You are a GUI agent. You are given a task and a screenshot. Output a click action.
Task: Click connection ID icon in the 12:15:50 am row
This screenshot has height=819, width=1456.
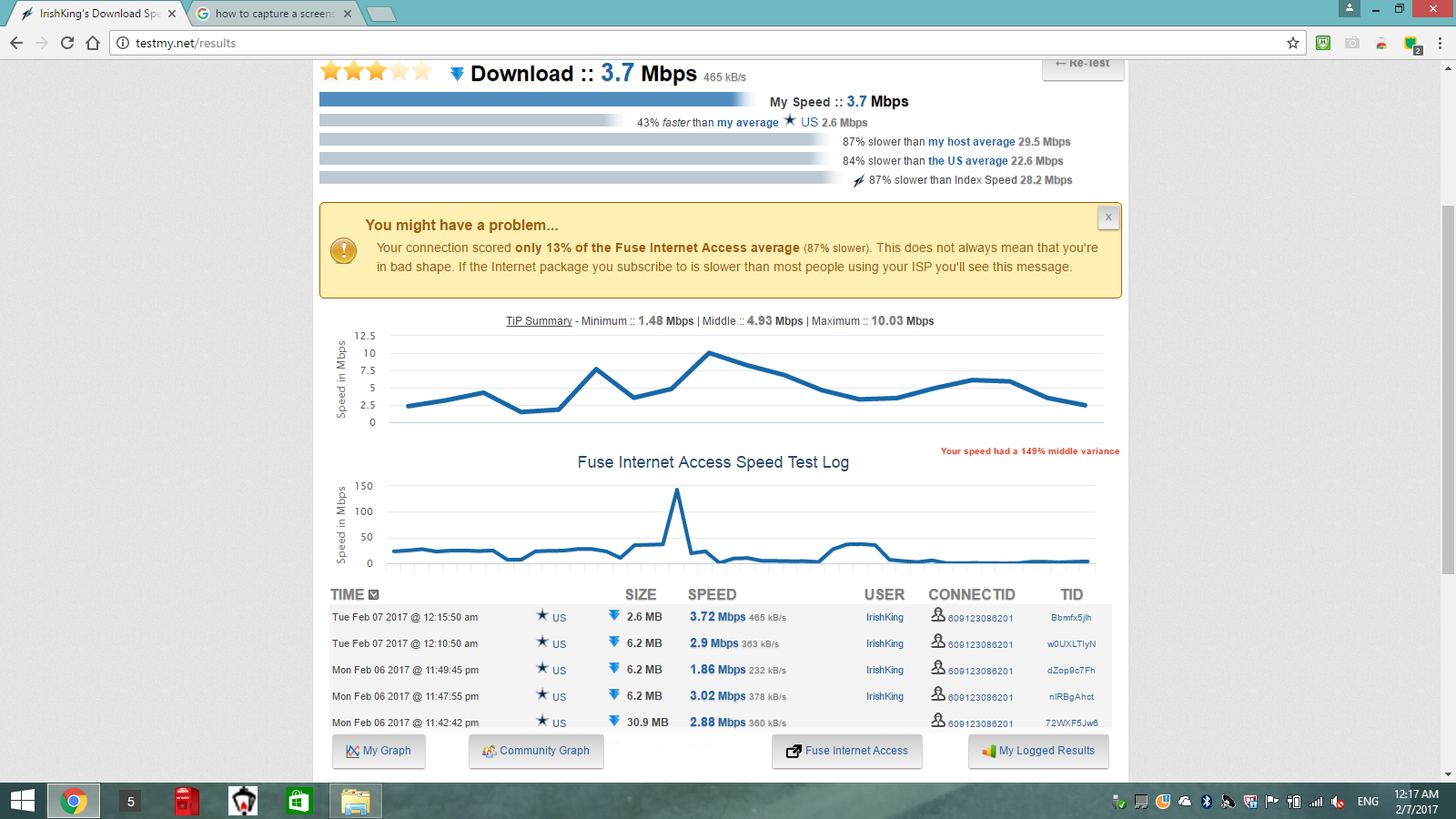[x=938, y=615]
